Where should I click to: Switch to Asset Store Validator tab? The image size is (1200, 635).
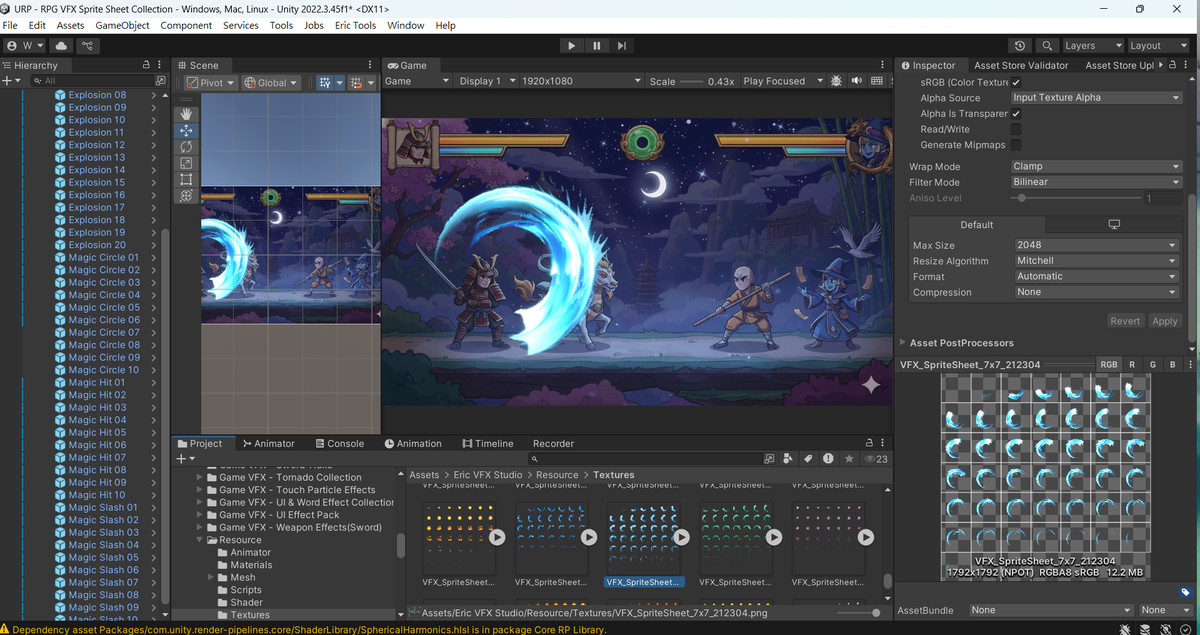(x=1020, y=65)
